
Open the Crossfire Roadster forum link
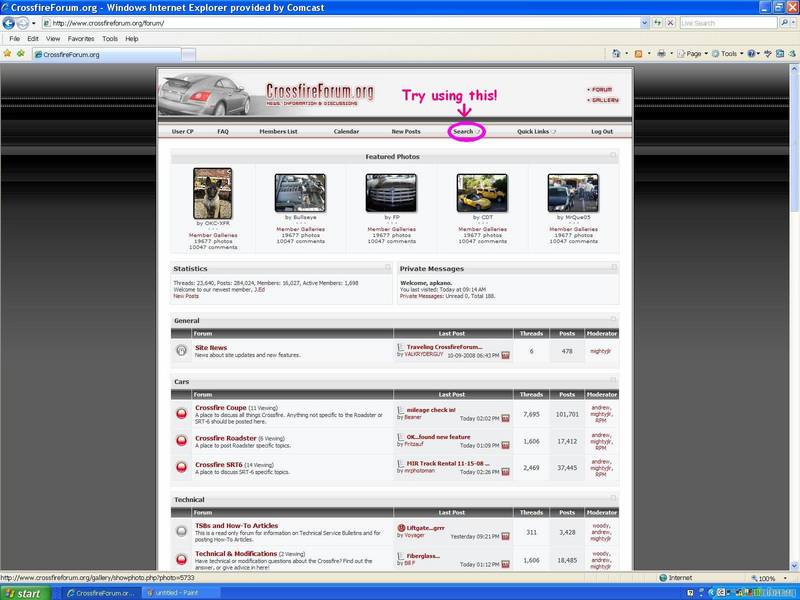(225, 438)
